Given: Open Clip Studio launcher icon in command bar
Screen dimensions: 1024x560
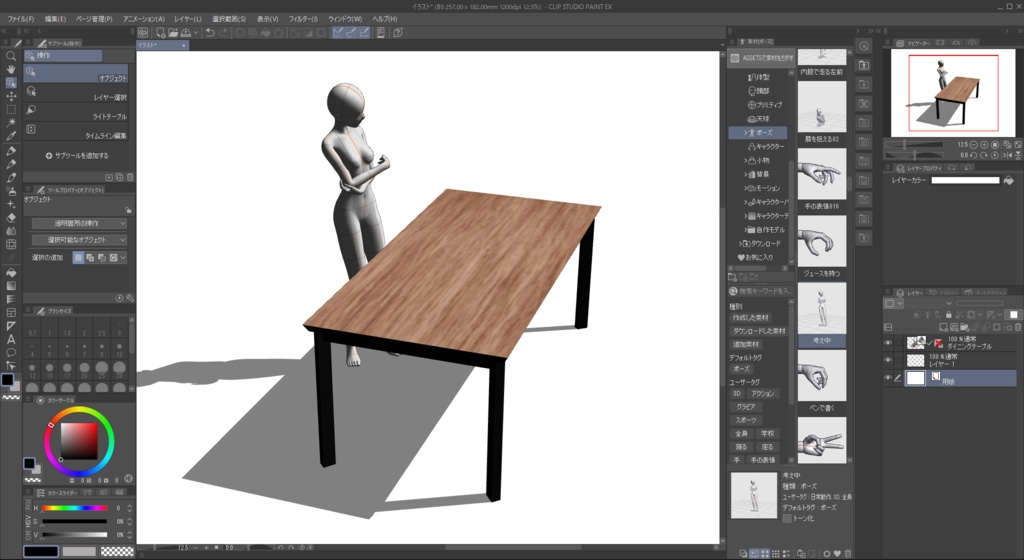Looking at the screenshot, I should [x=143, y=32].
